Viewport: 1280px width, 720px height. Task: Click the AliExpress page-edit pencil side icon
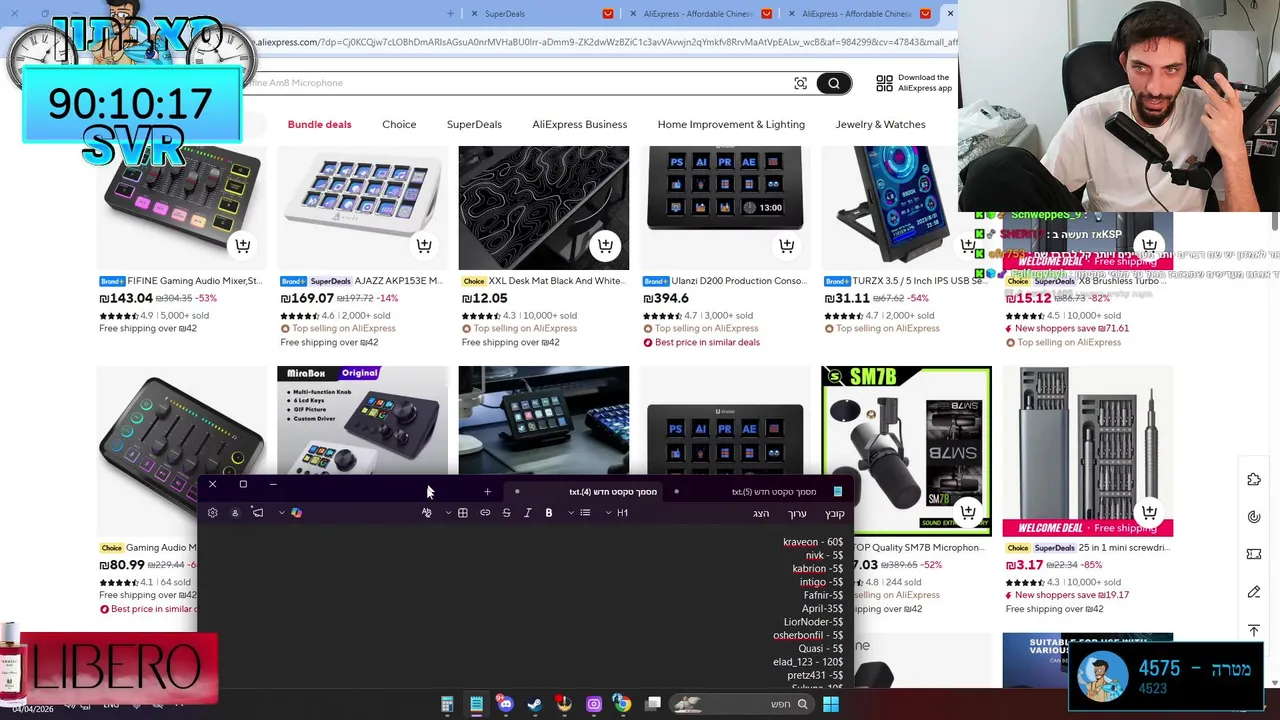tap(1254, 592)
